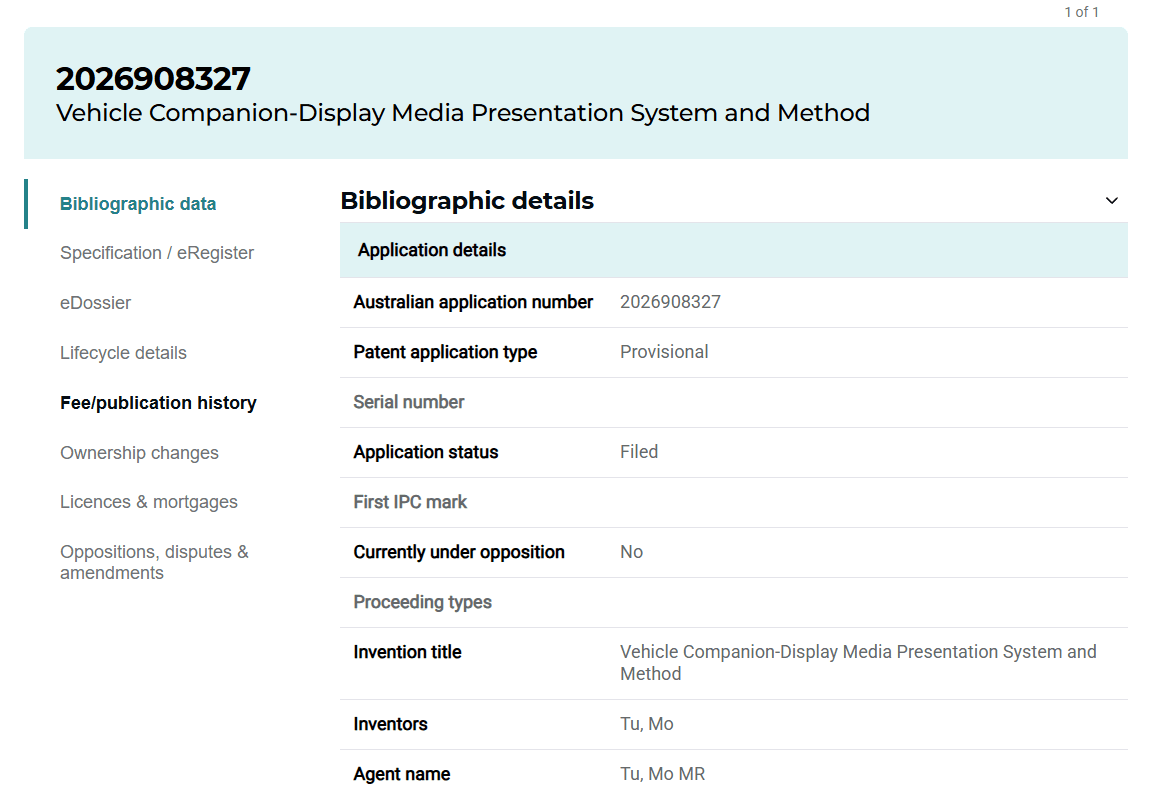The height and width of the screenshot is (796, 1152).
Task: Select the Bibliographic data menu item
Action: 137,204
